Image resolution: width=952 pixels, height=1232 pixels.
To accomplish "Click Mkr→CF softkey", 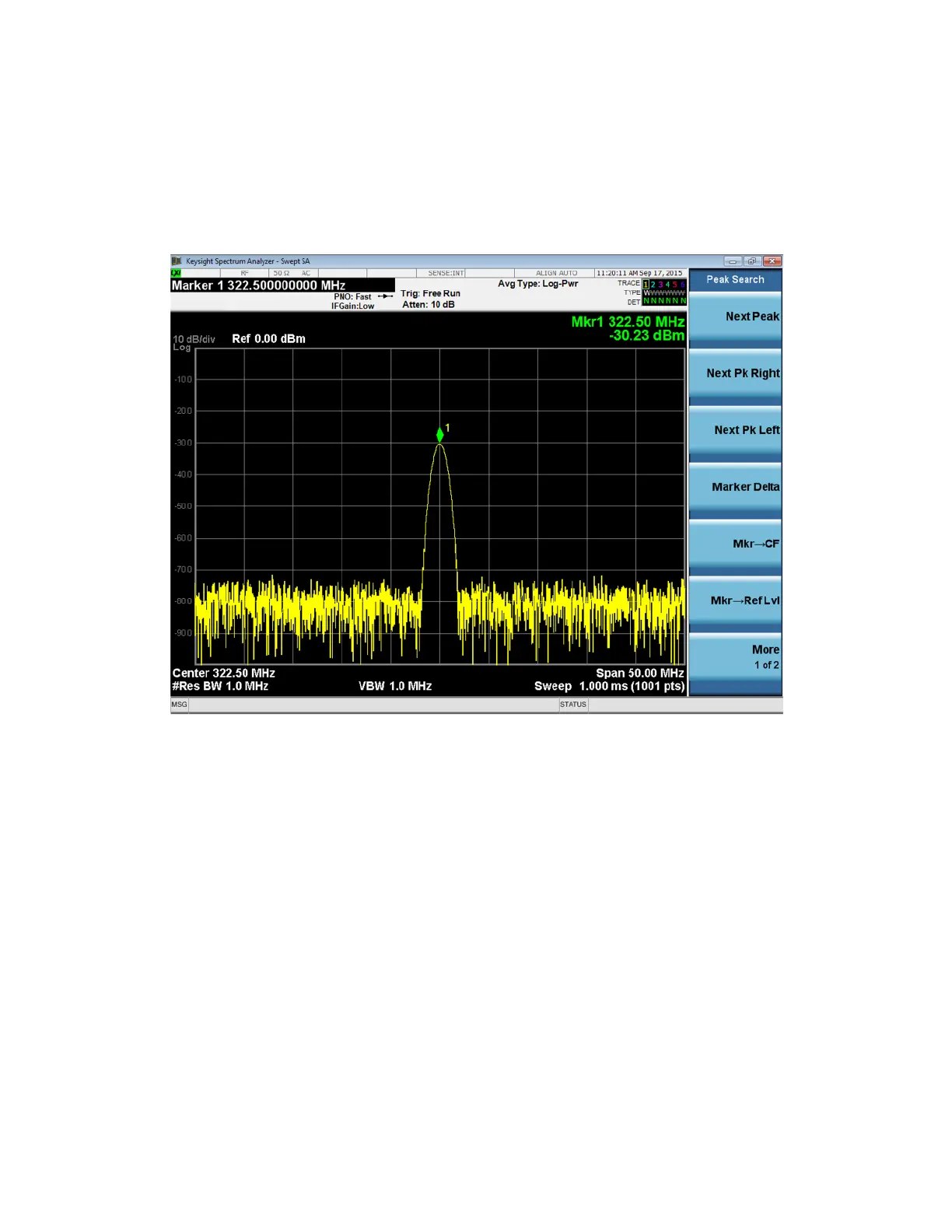I will [x=735, y=545].
